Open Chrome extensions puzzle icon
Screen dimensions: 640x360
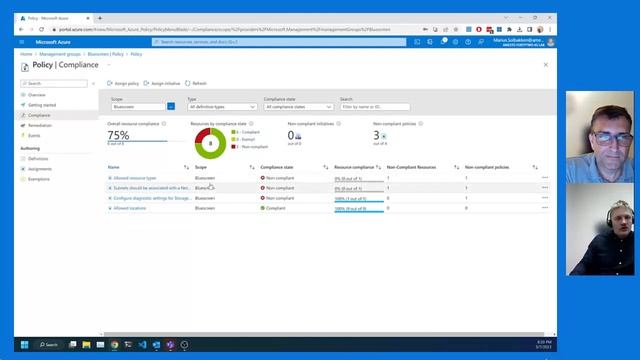[x=509, y=29]
